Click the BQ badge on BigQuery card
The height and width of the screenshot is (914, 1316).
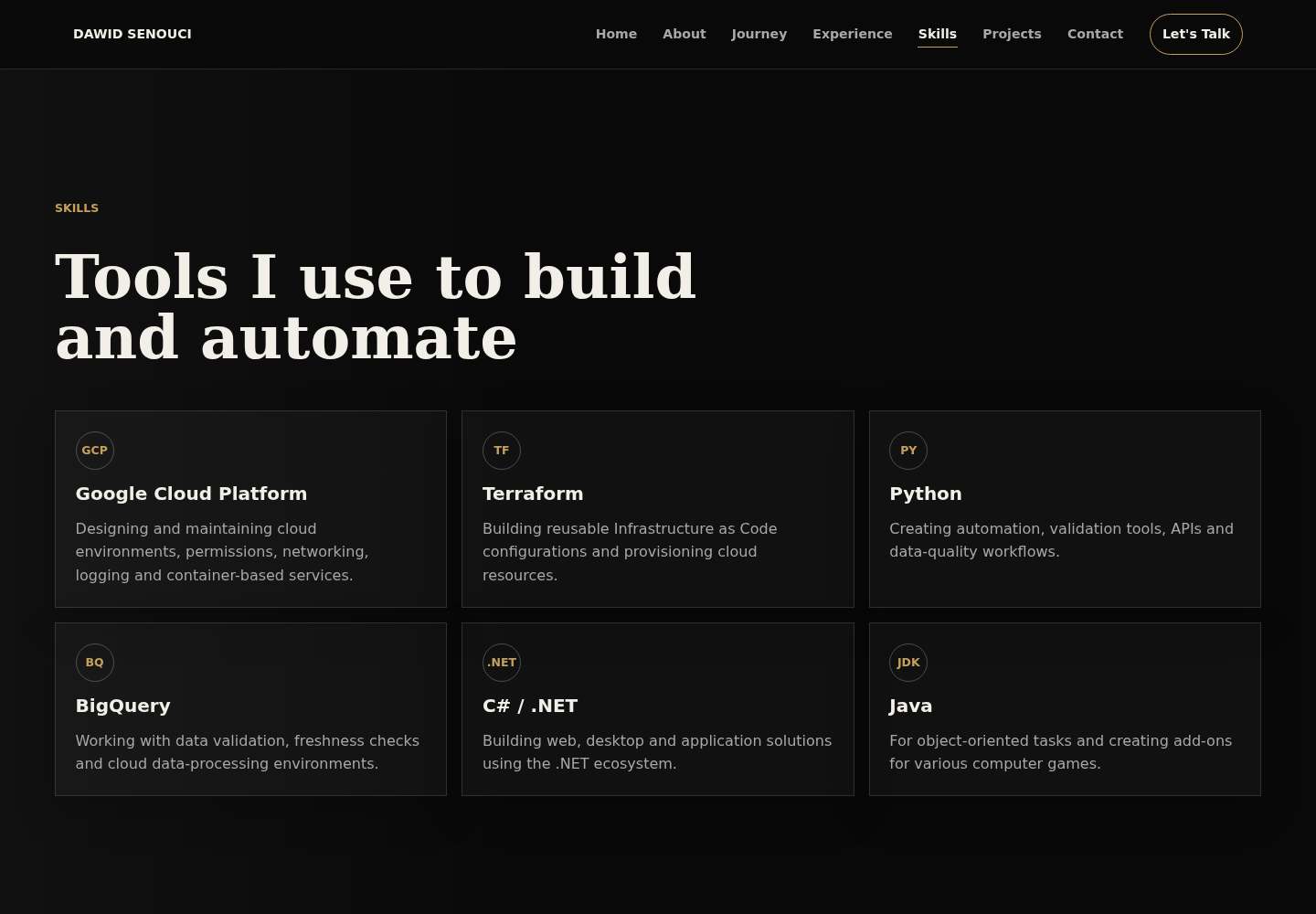coord(95,663)
